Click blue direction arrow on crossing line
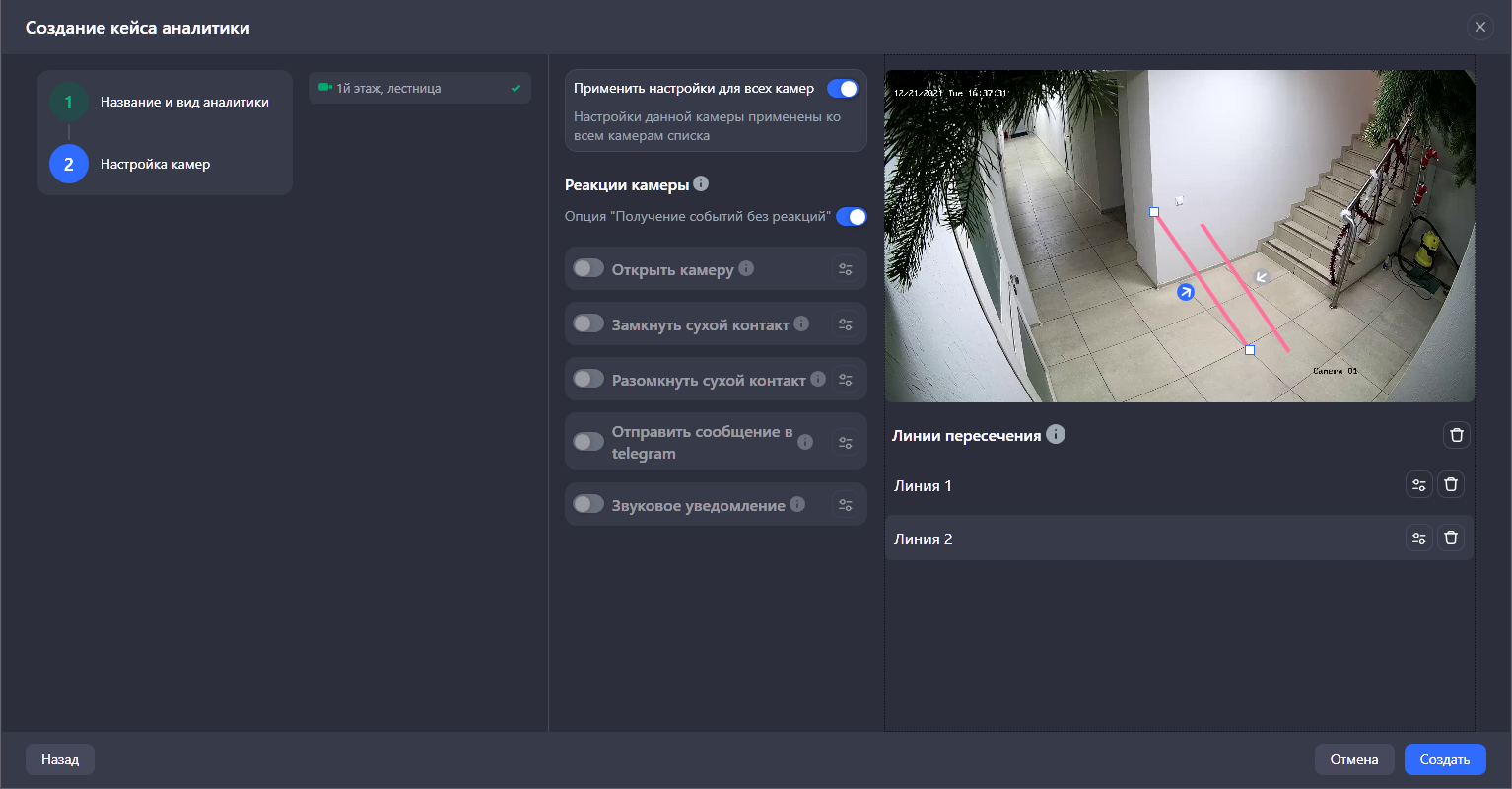This screenshot has width=1512, height=789. pos(1186,291)
